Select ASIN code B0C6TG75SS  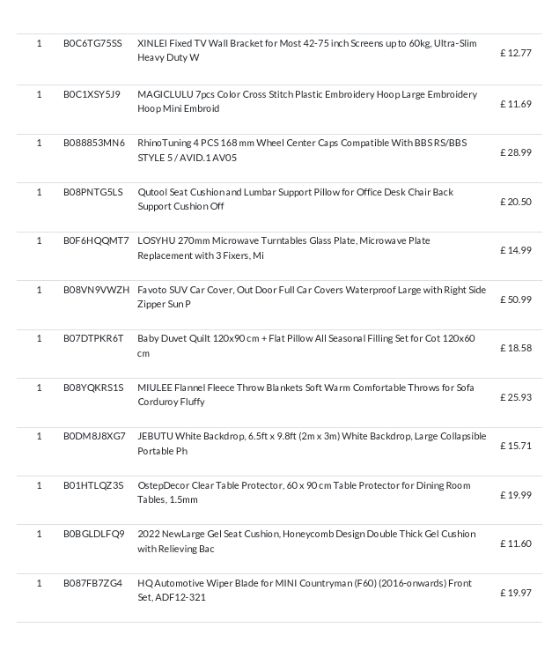point(92,44)
